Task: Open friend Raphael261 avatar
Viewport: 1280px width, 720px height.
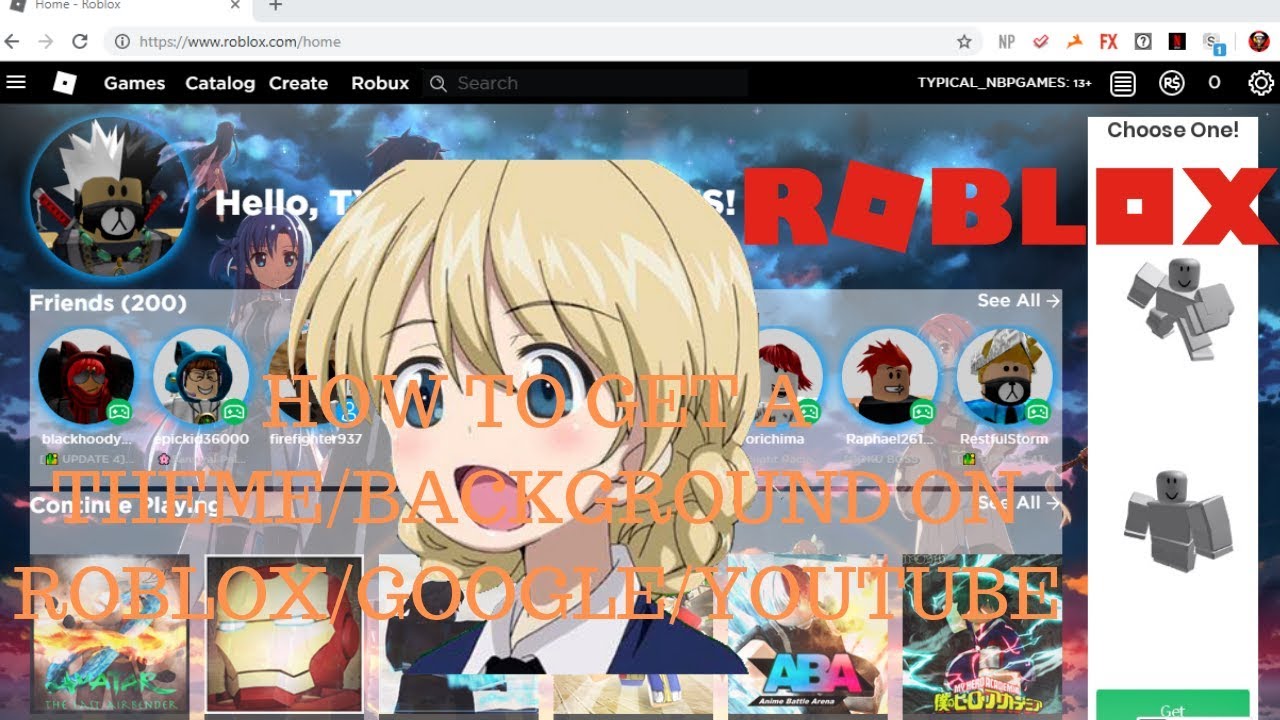Action: (x=890, y=377)
